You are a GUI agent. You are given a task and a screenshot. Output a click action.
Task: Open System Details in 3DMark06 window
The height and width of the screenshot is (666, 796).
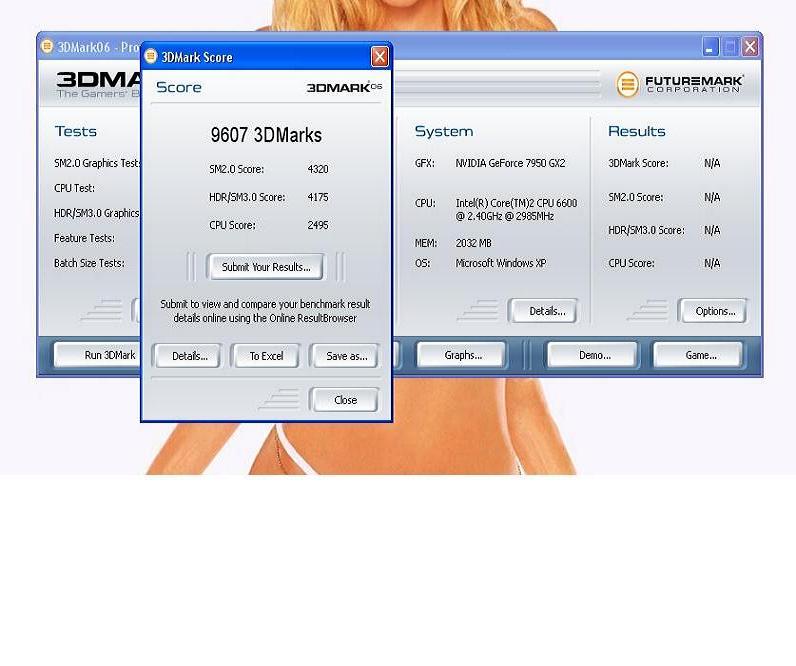pos(544,311)
